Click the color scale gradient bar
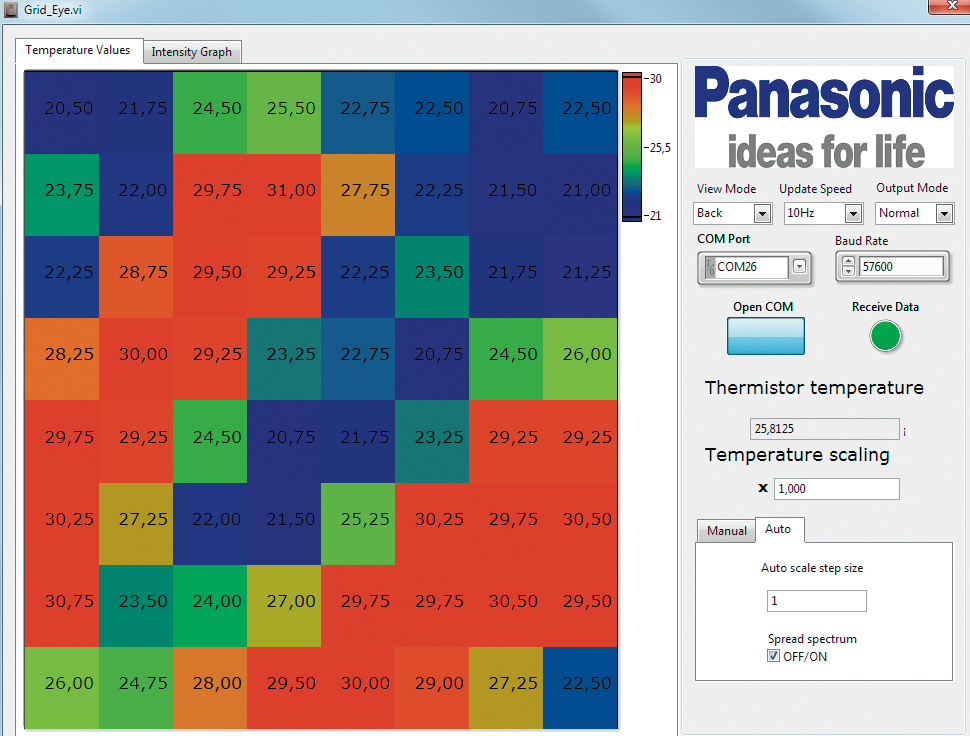The image size is (970, 736). [632, 147]
